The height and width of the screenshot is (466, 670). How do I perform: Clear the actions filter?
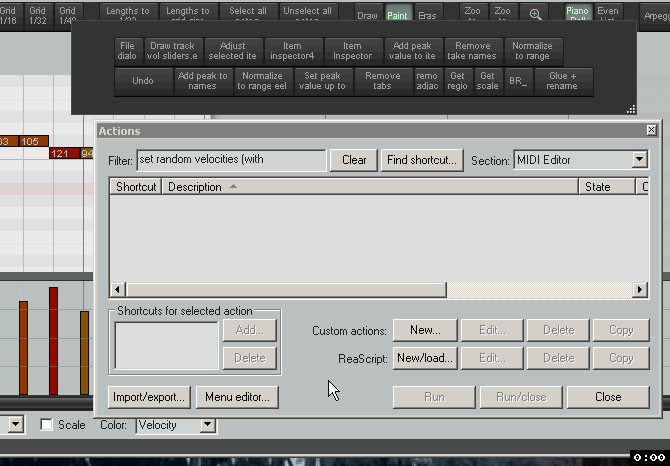click(x=354, y=160)
